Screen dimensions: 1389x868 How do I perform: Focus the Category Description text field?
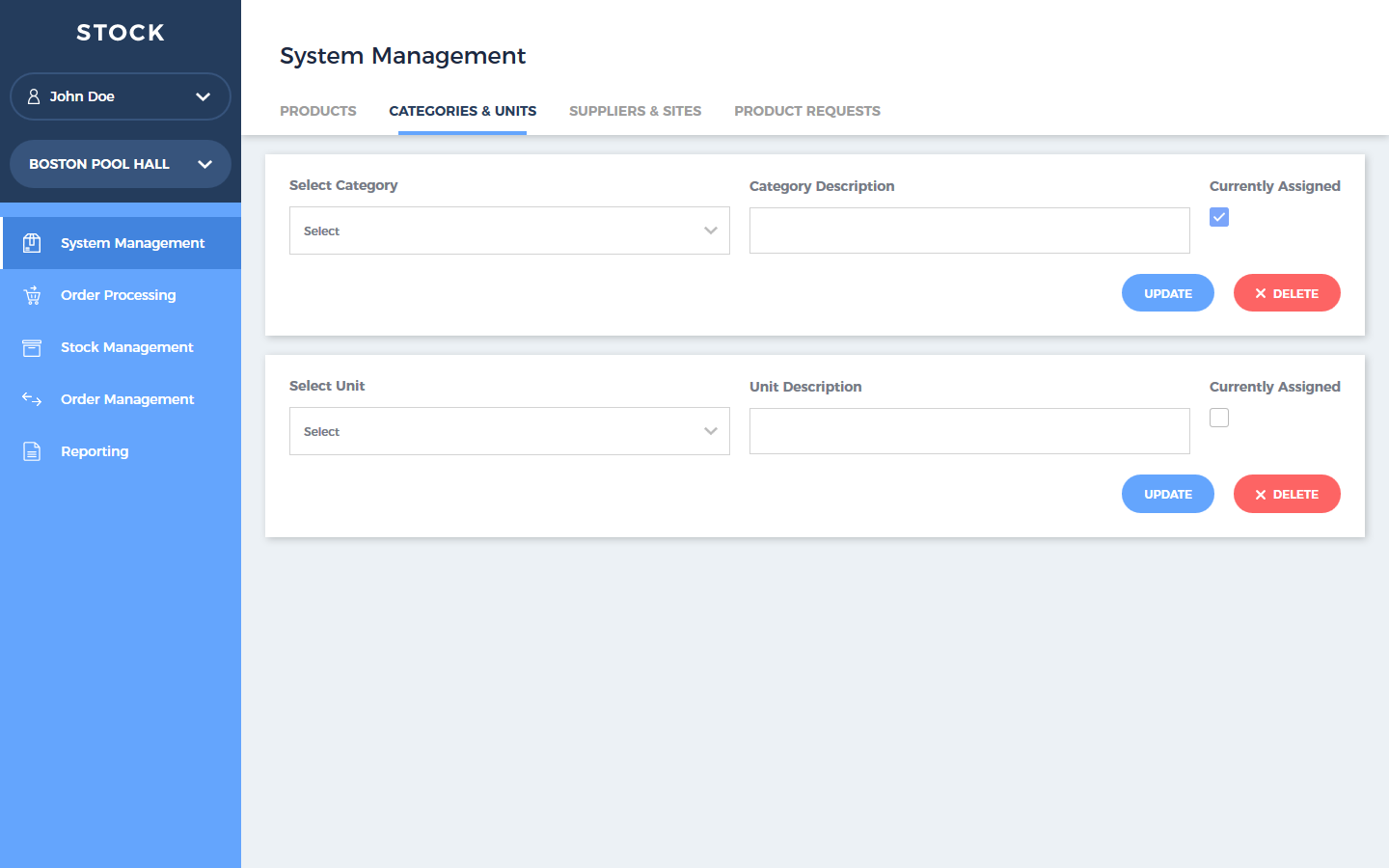969,231
